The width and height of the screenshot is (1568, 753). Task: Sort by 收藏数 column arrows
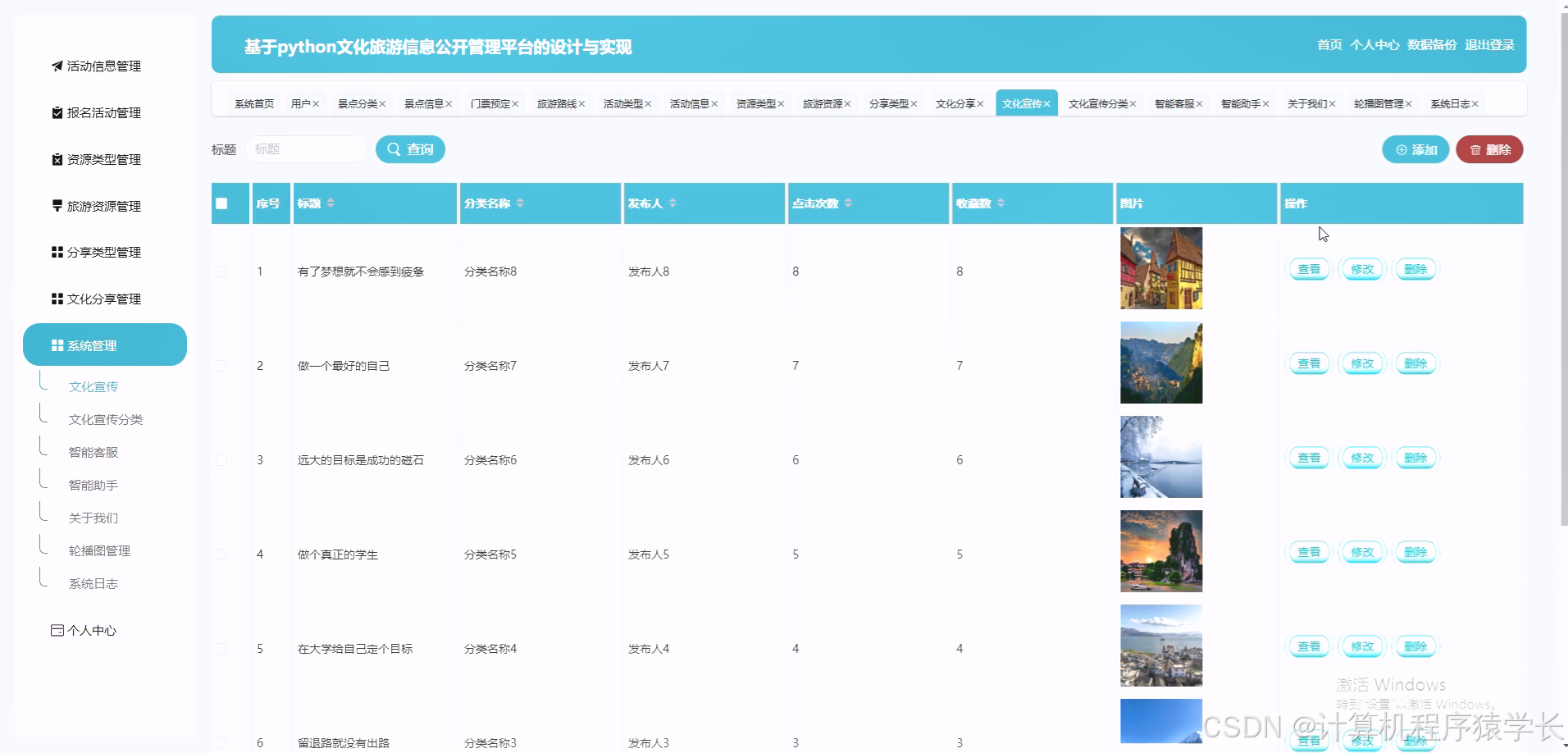click(x=1001, y=203)
